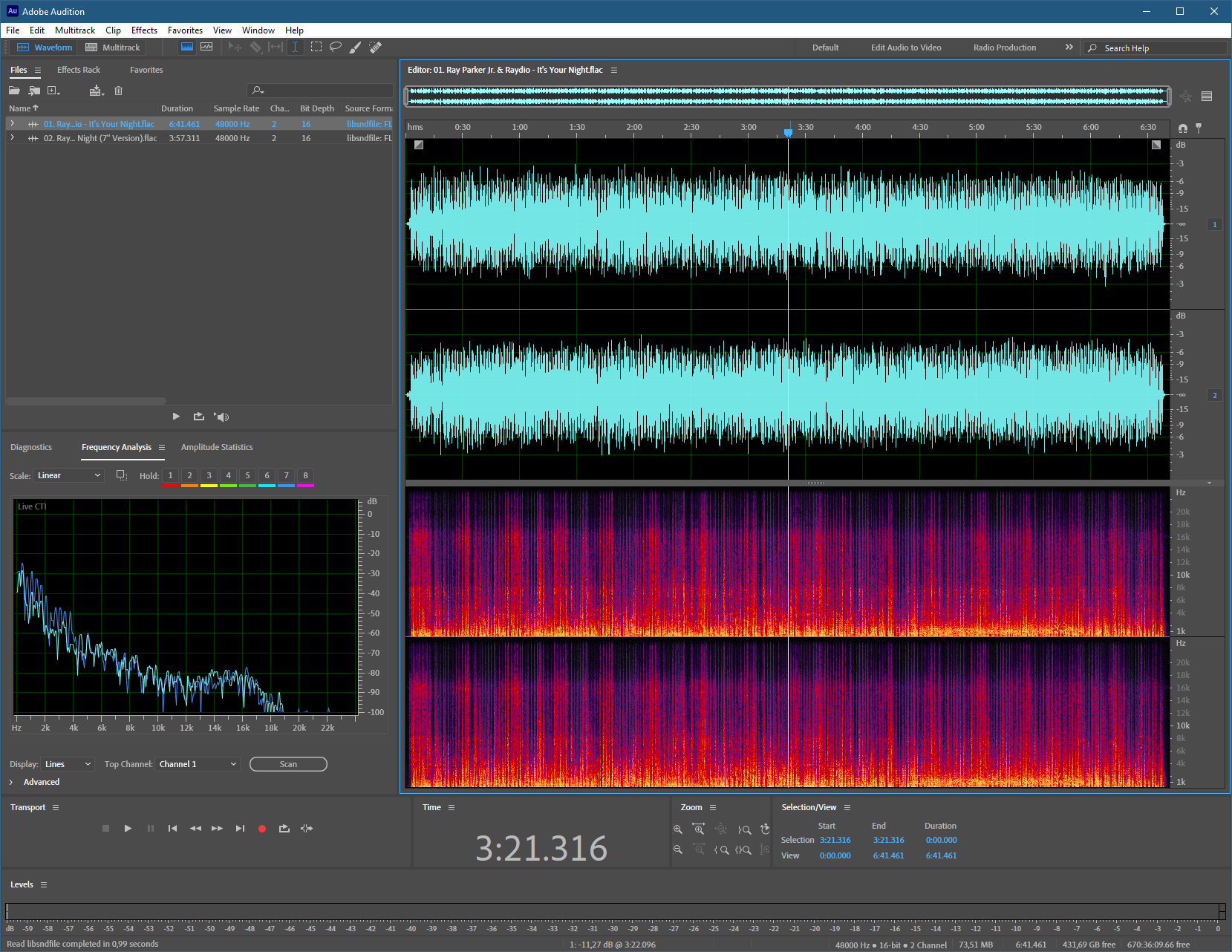Click Zoom Out (Amplitude) magnifier icon
This screenshot has height=952, width=1232.
click(678, 850)
